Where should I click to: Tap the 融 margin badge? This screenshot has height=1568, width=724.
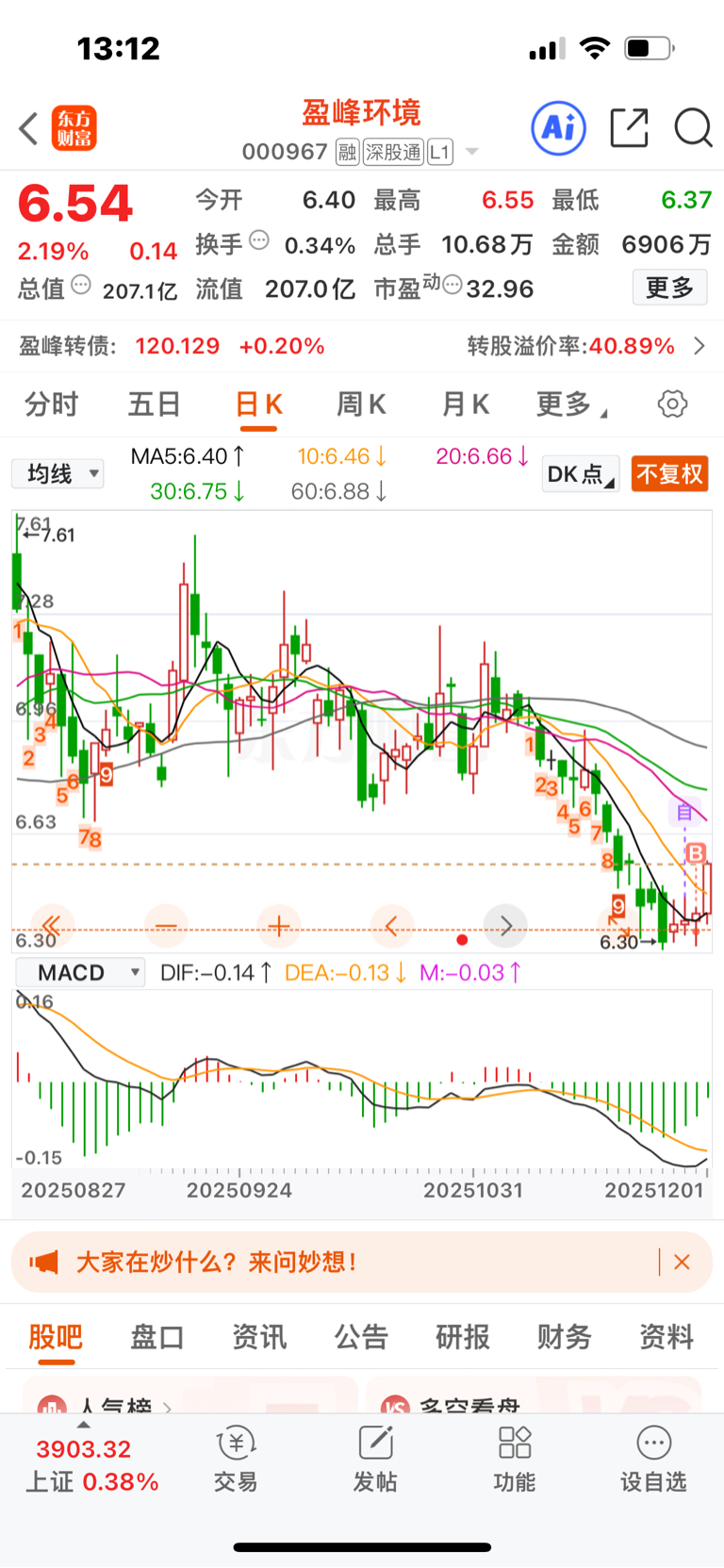(x=348, y=152)
